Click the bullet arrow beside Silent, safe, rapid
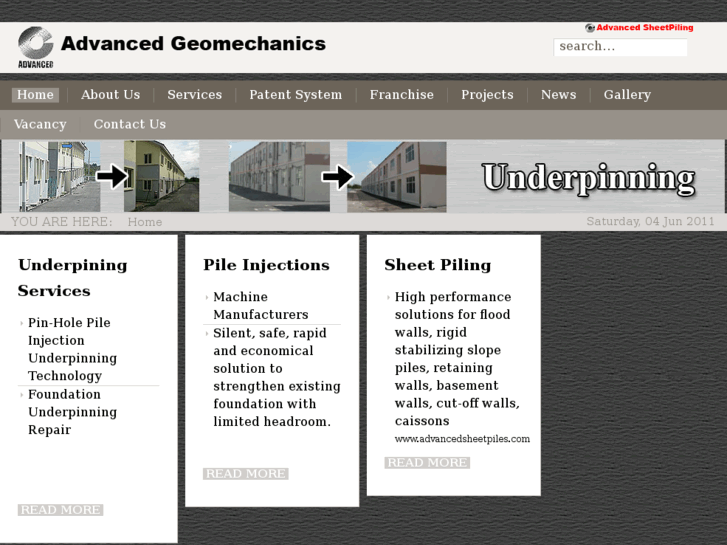Screen dimensions: 727x545 tap(207, 334)
